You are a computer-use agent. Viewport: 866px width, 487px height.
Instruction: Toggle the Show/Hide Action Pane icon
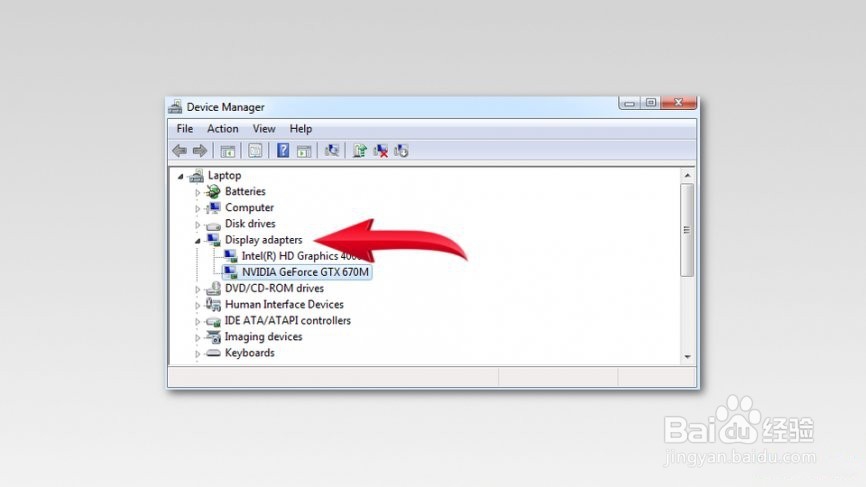tap(304, 150)
